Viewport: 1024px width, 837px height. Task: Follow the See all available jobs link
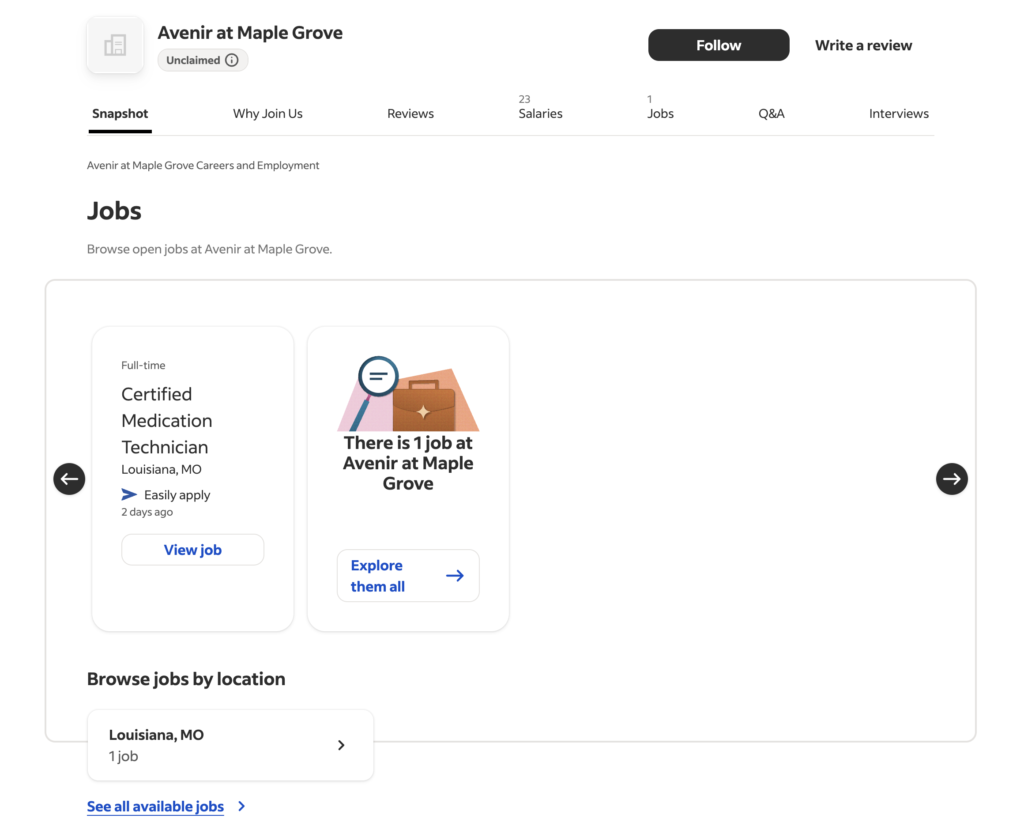(155, 806)
